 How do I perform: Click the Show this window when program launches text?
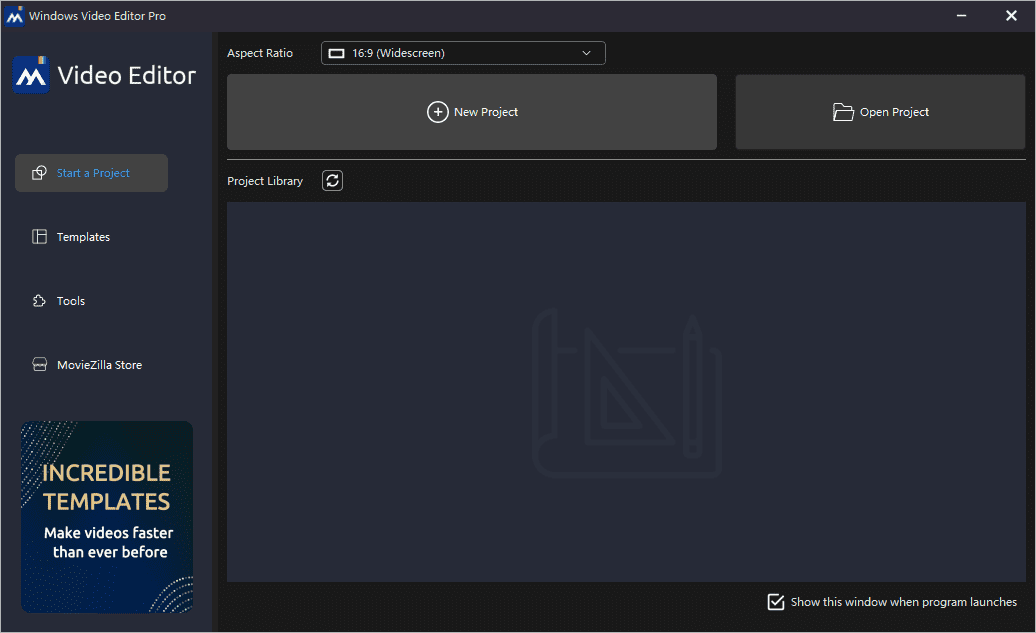[904, 602]
